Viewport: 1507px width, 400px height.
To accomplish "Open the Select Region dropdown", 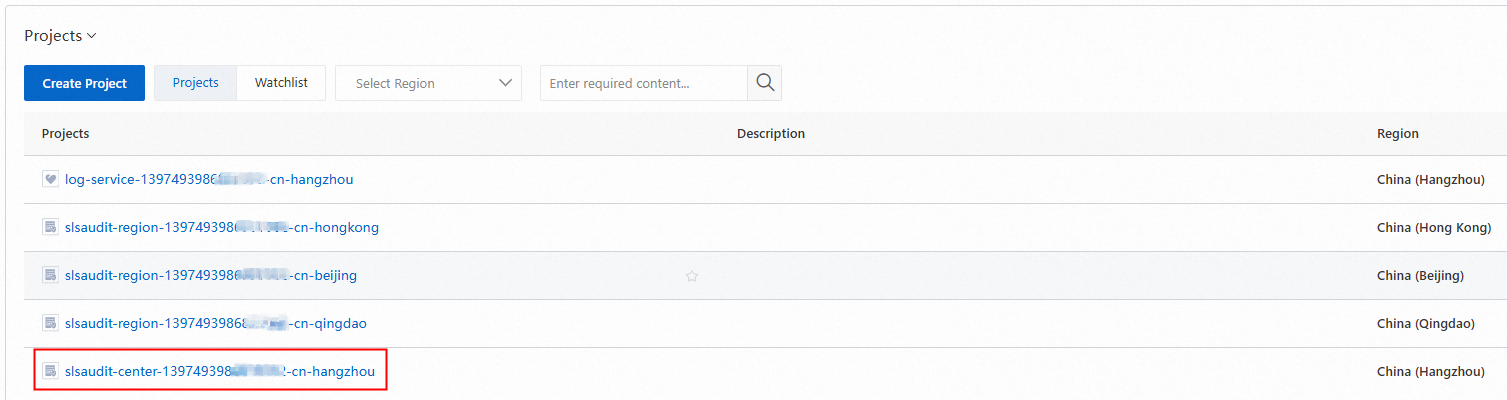I will coord(428,83).
